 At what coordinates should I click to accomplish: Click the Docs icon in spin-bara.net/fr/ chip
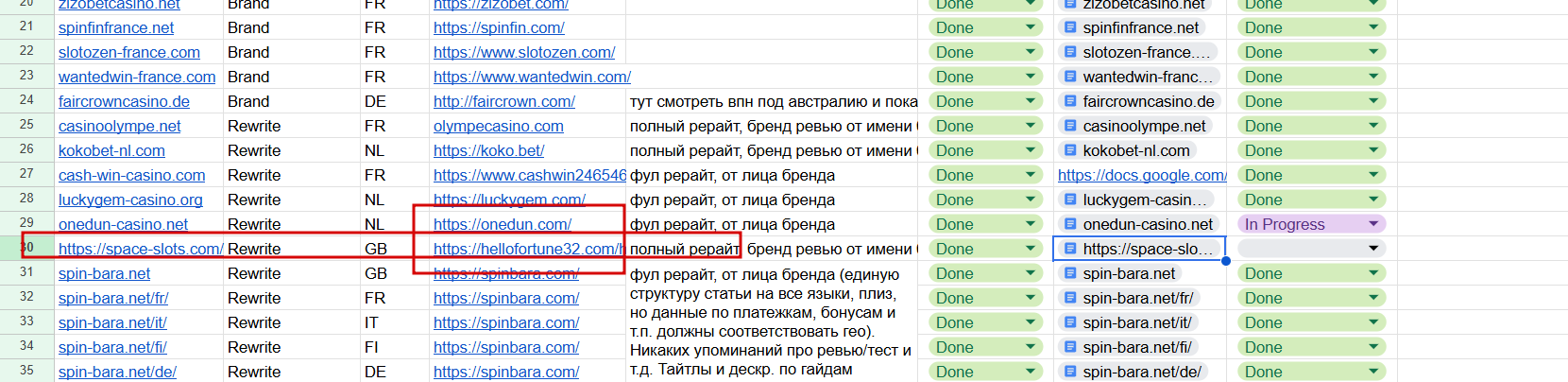[1070, 298]
